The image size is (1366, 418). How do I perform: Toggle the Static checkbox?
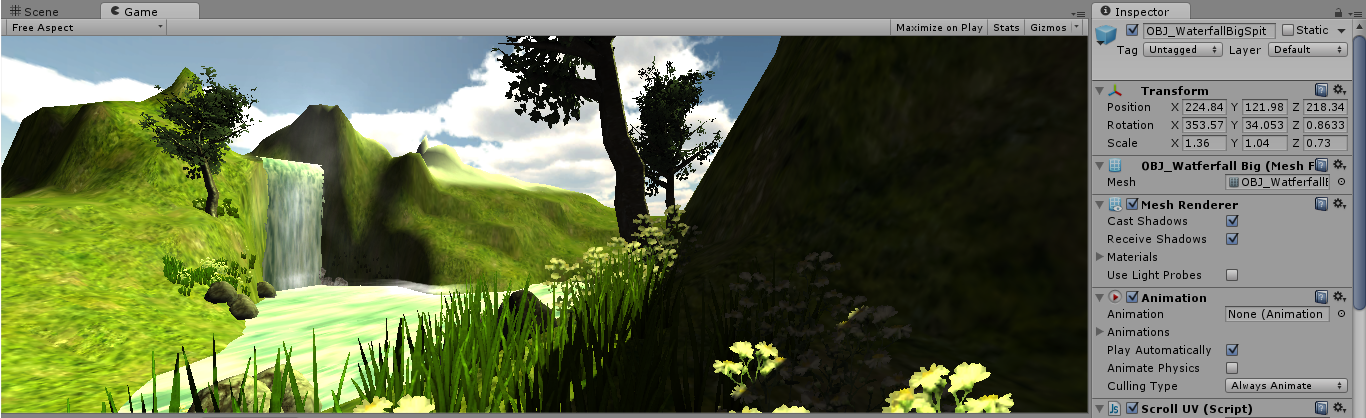pyautogui.click(x=1288, y=30)
